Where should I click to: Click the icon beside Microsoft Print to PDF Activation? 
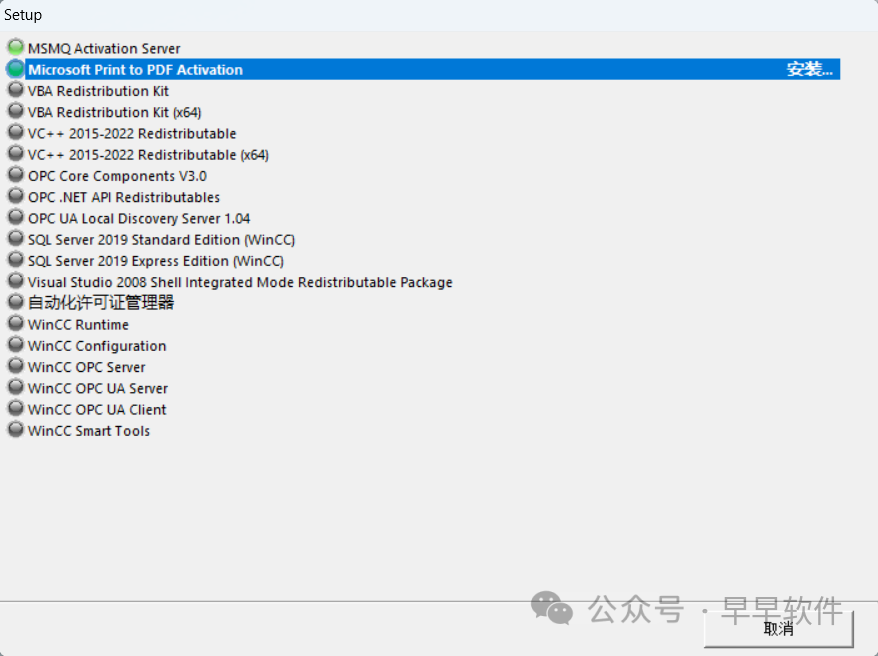[15, 69]
